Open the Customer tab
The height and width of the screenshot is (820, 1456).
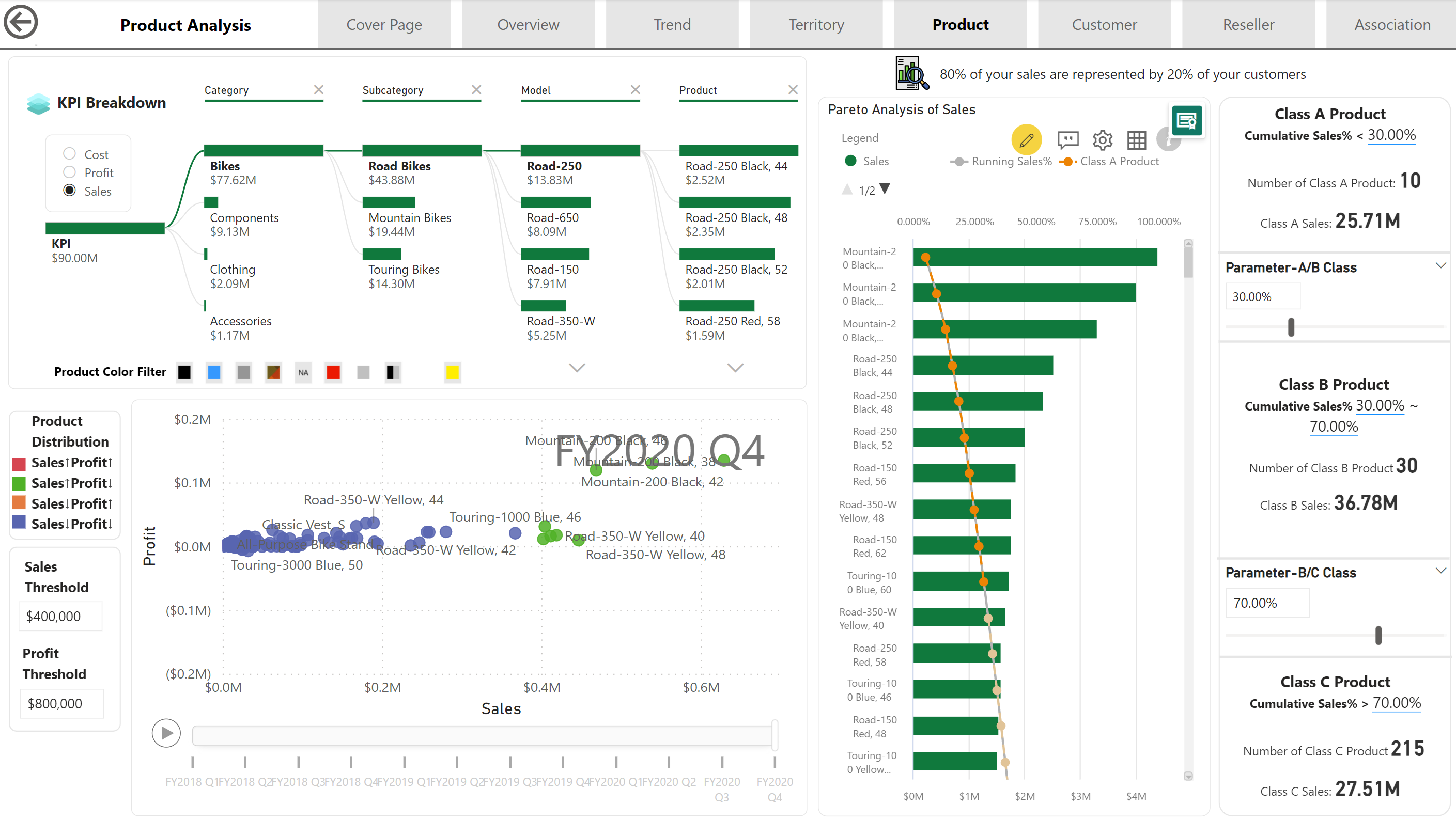[x=1104, y=24]
